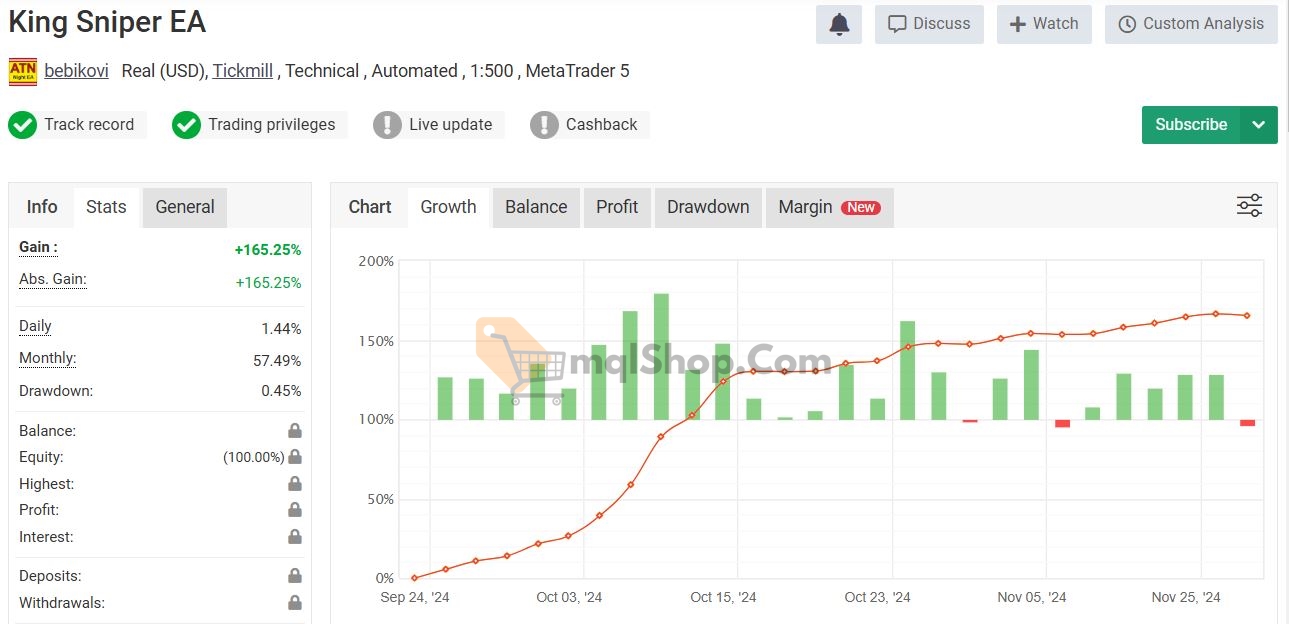Show the Drawdown chart tab
Screen dimensions: 1289x624
click(708, 207)
